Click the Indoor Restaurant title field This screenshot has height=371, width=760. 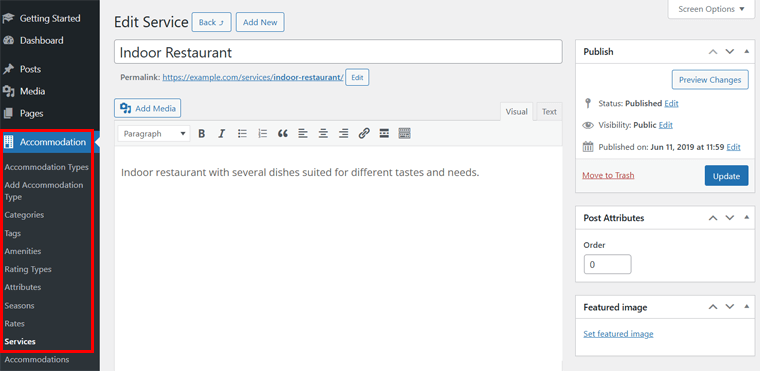338,52
